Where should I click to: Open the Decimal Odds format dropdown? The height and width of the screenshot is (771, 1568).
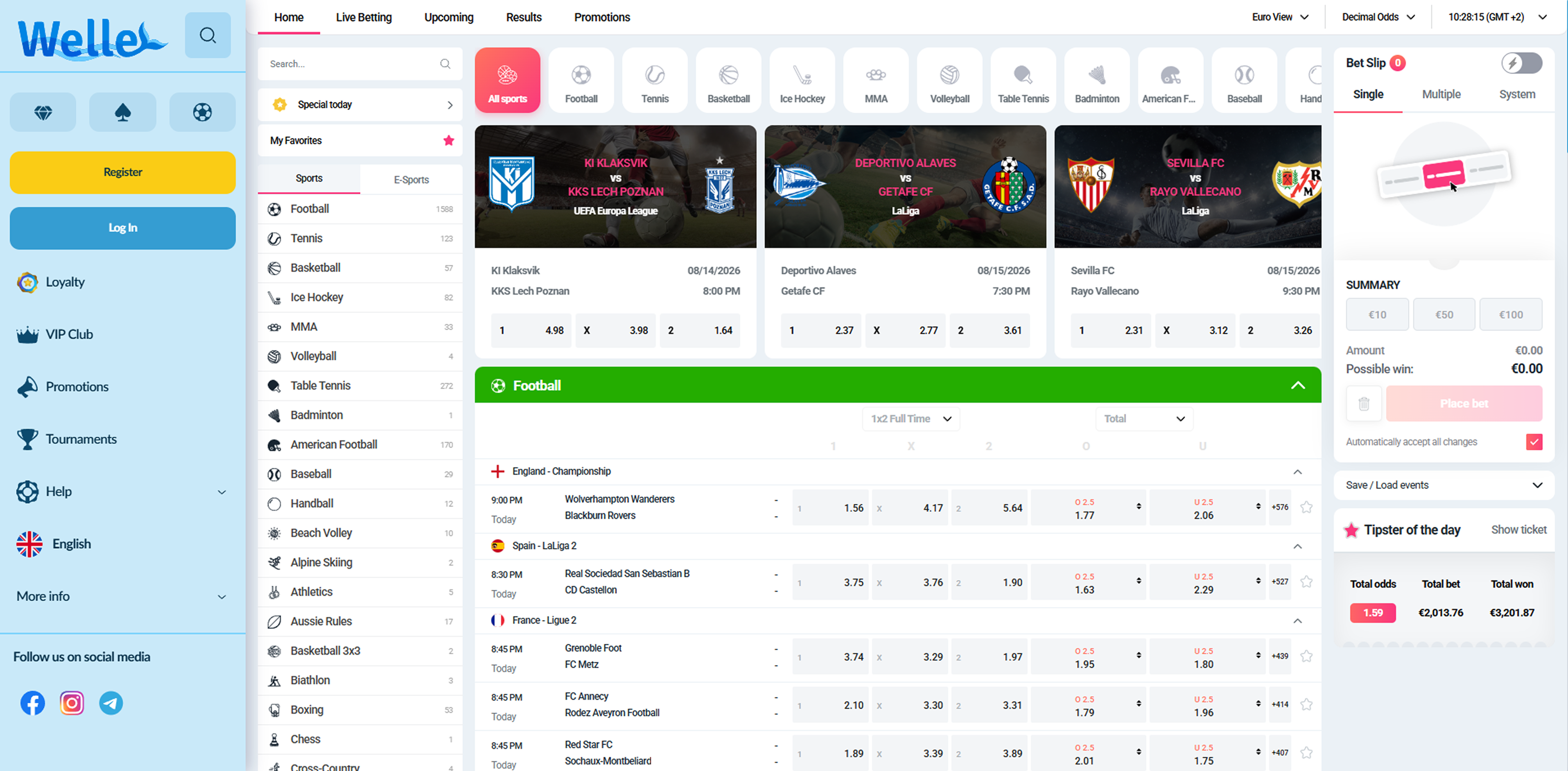1378,17
